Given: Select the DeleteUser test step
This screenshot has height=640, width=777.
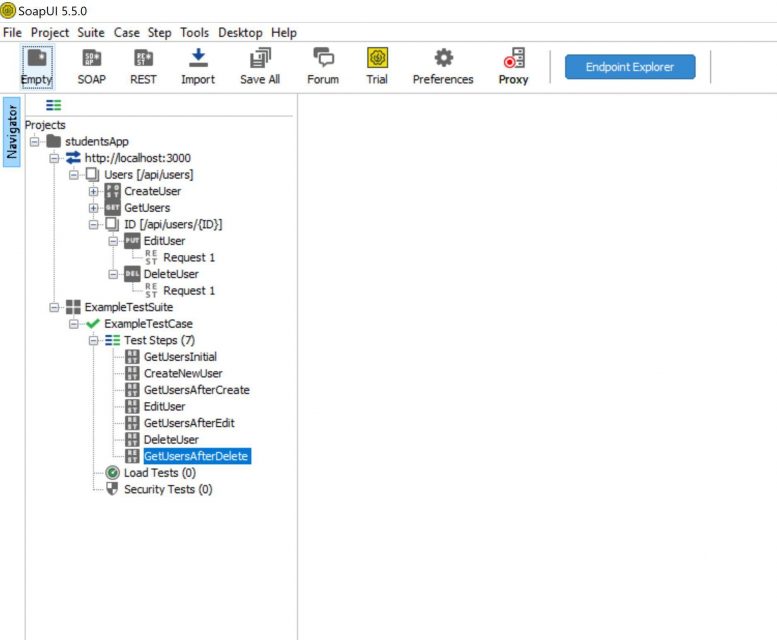Looking at the screenshot, I should (x=171, y=440).
